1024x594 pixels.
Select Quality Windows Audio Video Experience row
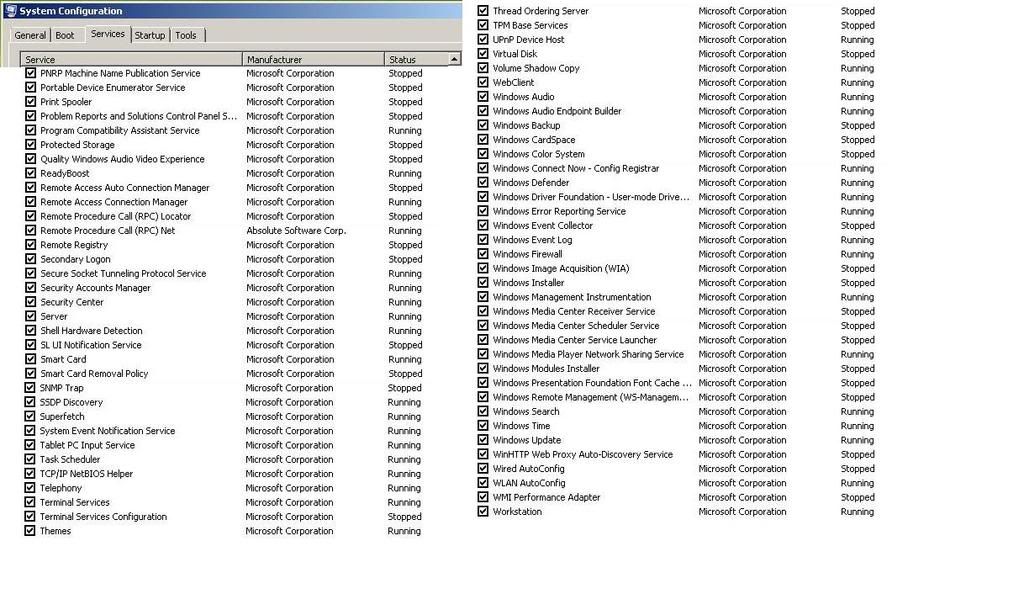click(x=223, y=159)
